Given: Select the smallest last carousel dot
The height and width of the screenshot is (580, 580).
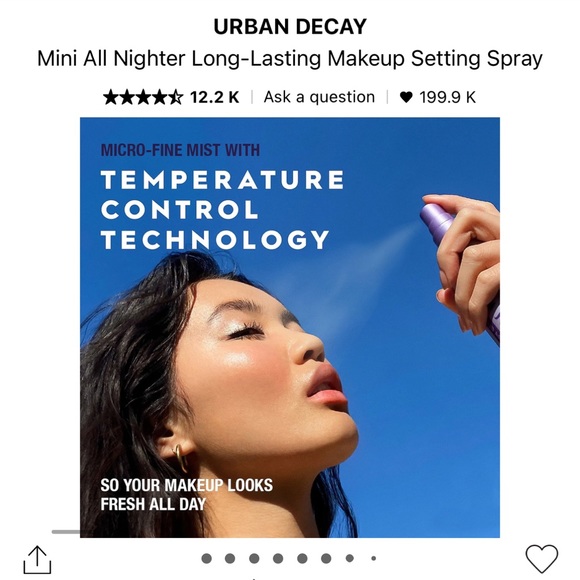Looking at the screenshot, I should 374,558.
